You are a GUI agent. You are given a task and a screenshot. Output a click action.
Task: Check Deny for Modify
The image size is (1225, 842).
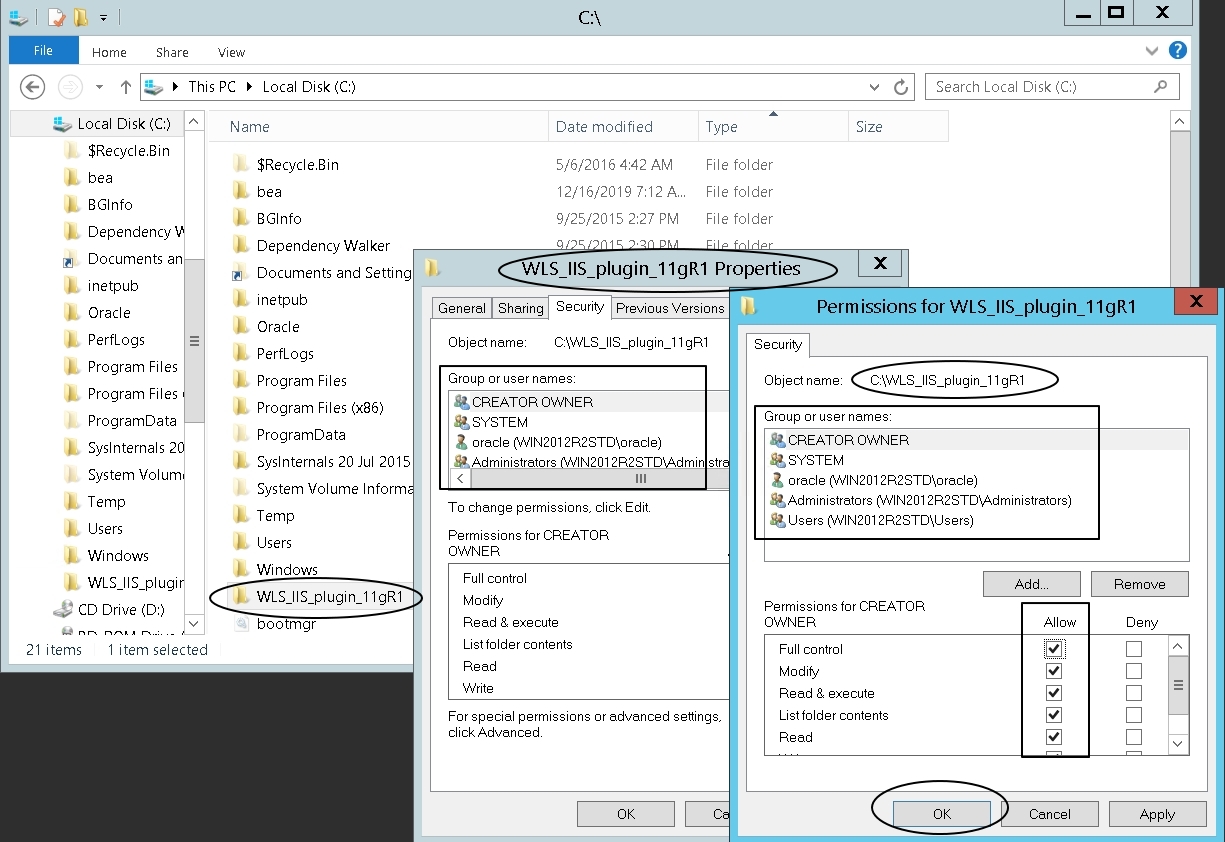(x=1133, y=671)
